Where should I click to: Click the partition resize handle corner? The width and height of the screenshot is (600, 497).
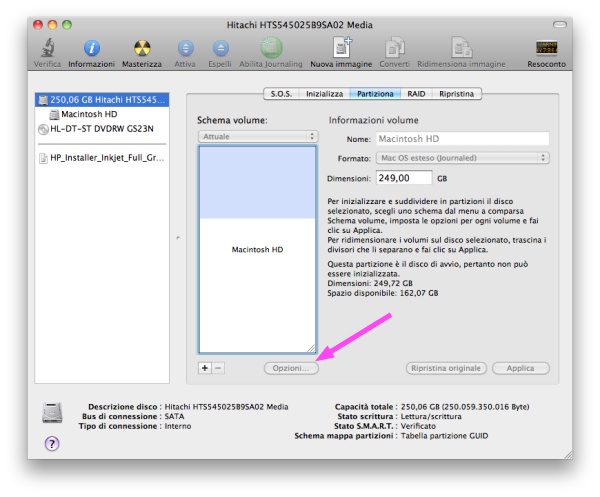(311, 348)
